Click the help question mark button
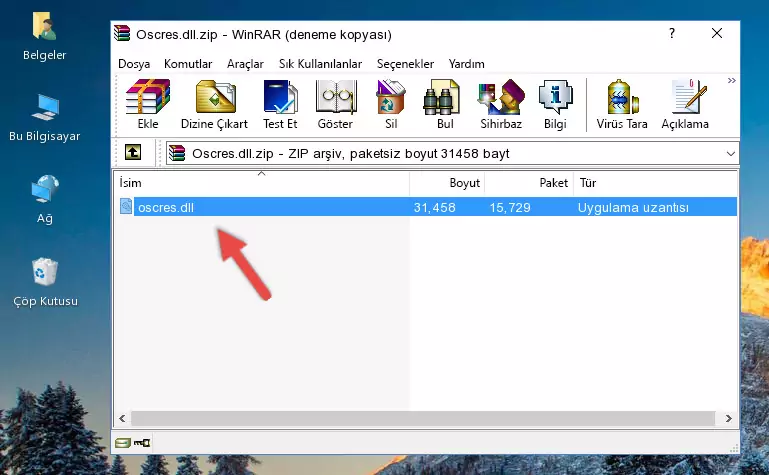The width and height of the screenshot is (769, 475). [x=672, y=33]
